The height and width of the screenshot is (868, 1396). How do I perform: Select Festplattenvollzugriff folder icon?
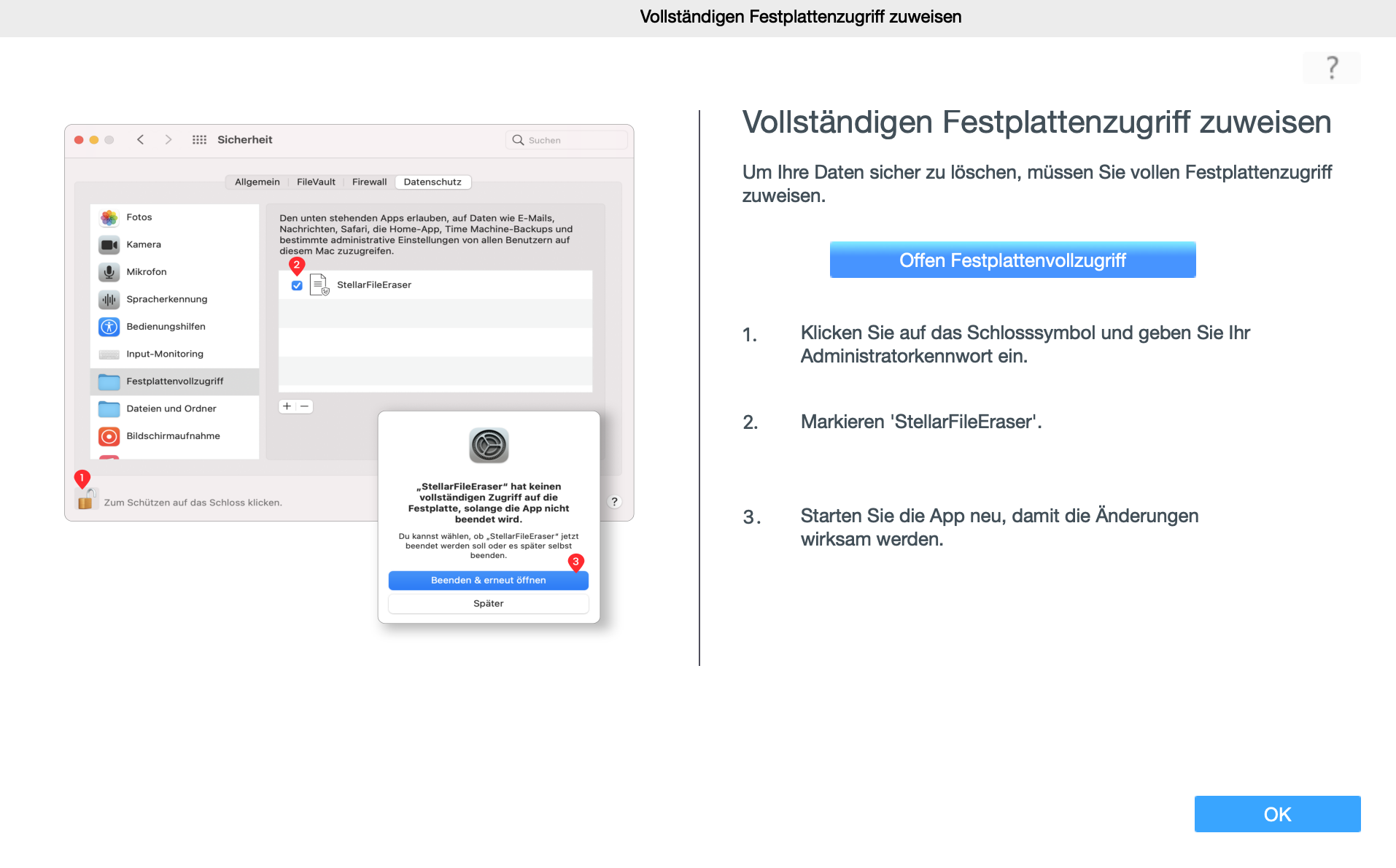tap(109, 381)
